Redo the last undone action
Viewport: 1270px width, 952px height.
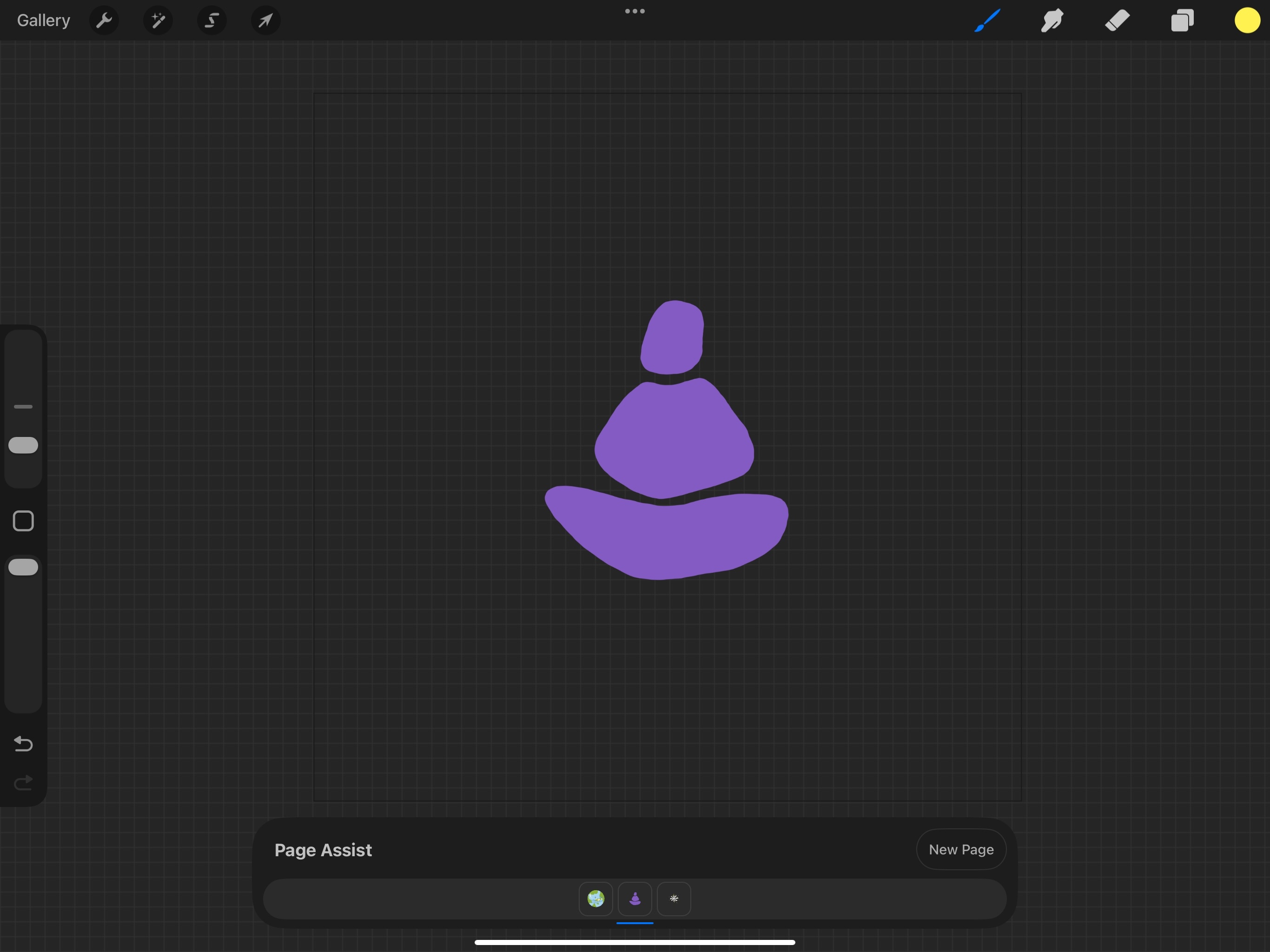click(24, 783)
